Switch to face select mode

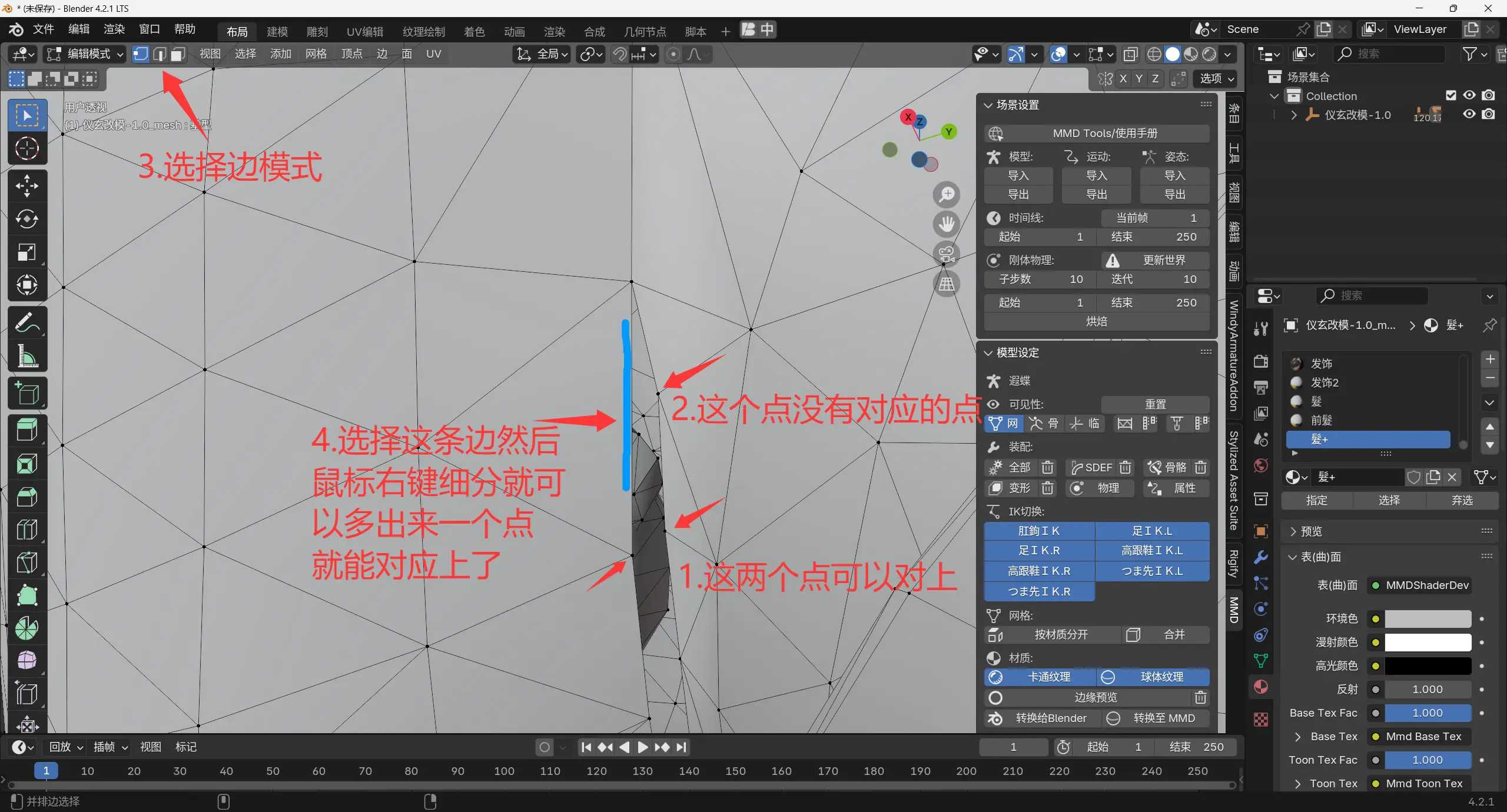pos(178,54)
